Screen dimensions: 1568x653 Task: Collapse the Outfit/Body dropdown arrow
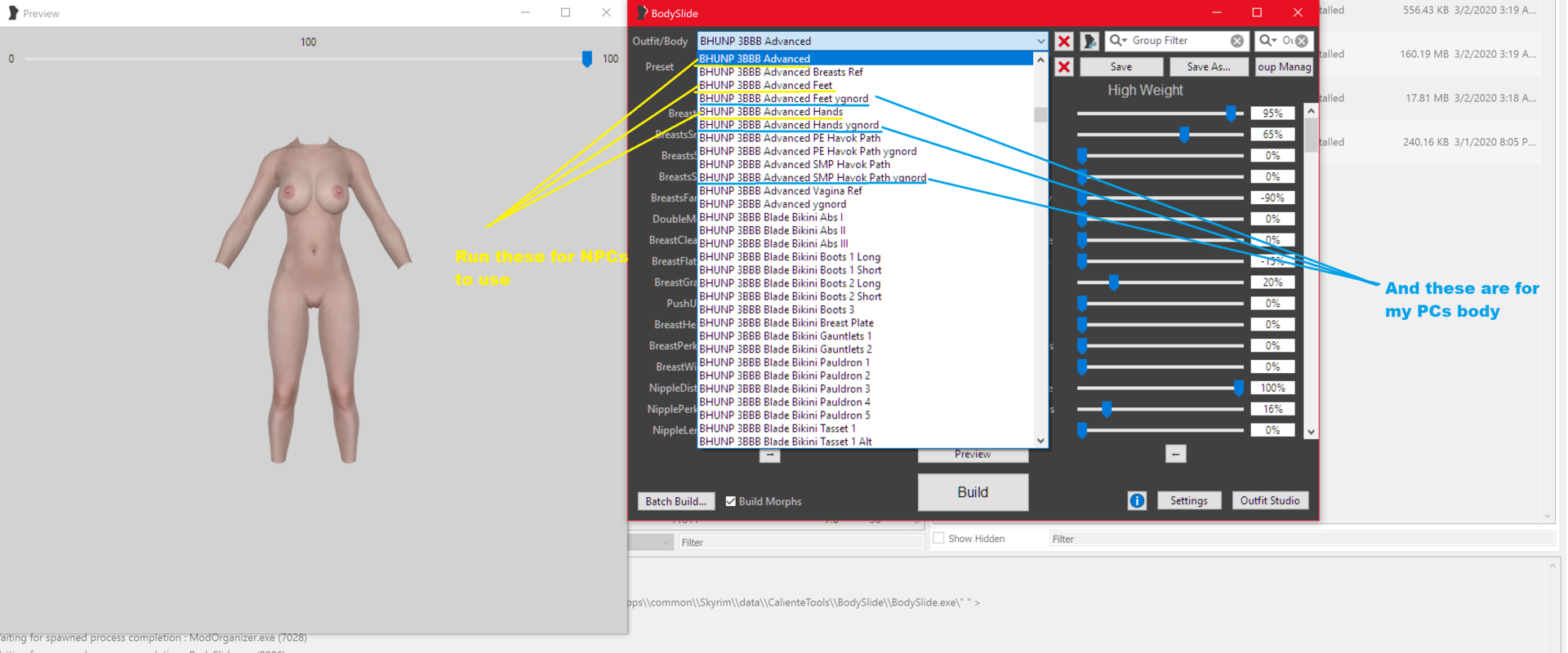tap(1040, 41)
